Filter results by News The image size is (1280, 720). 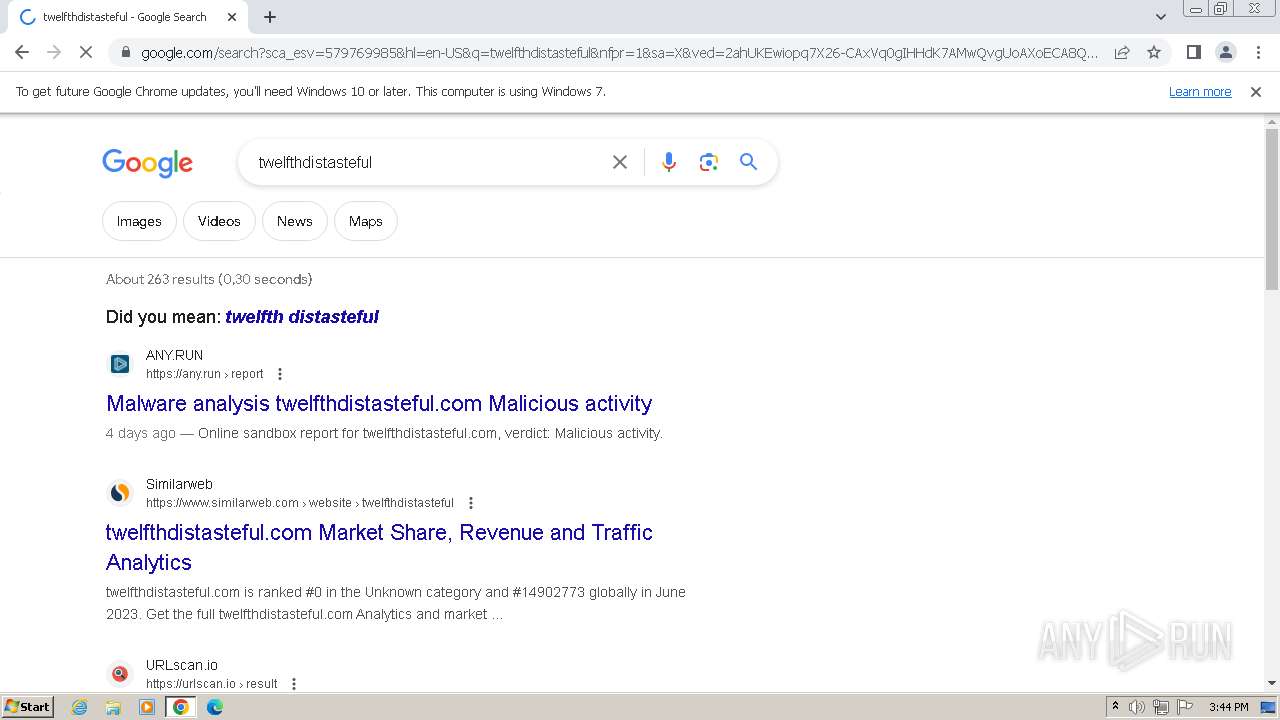295,221
